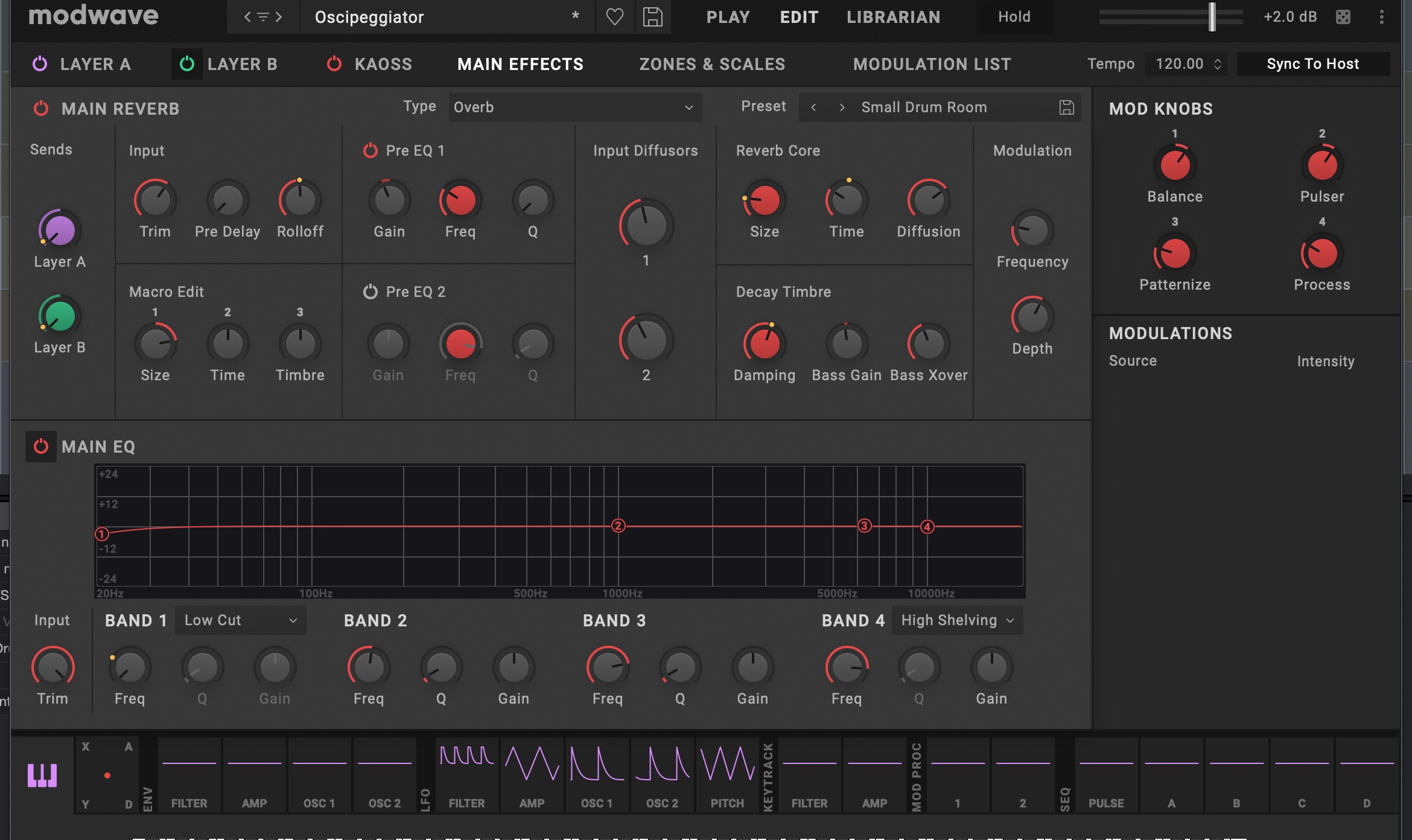Click the Sync To Host button
The image size is (1412, 840).
coord(1312,64)
